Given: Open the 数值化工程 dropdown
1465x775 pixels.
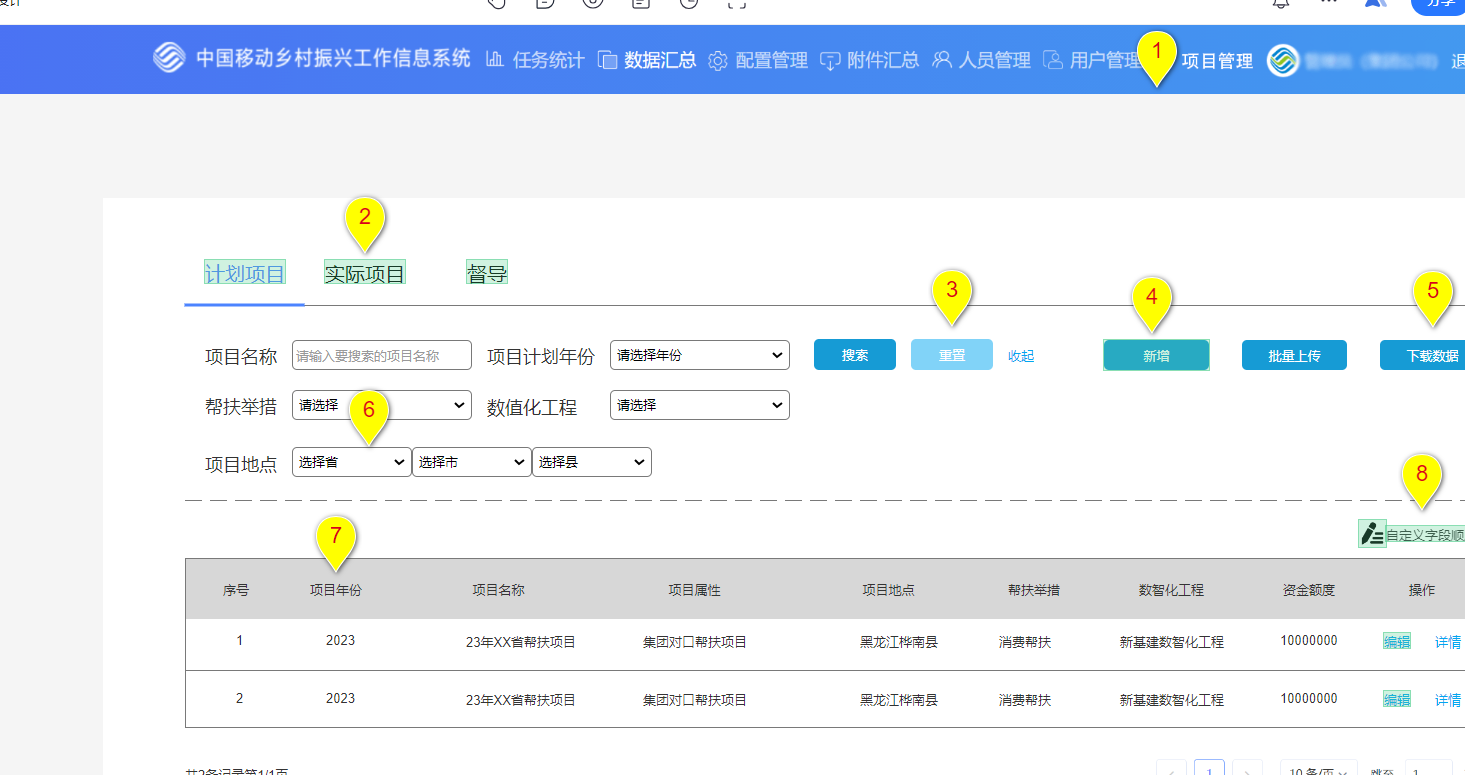Looking at the screenshot, I should point(700,405).
